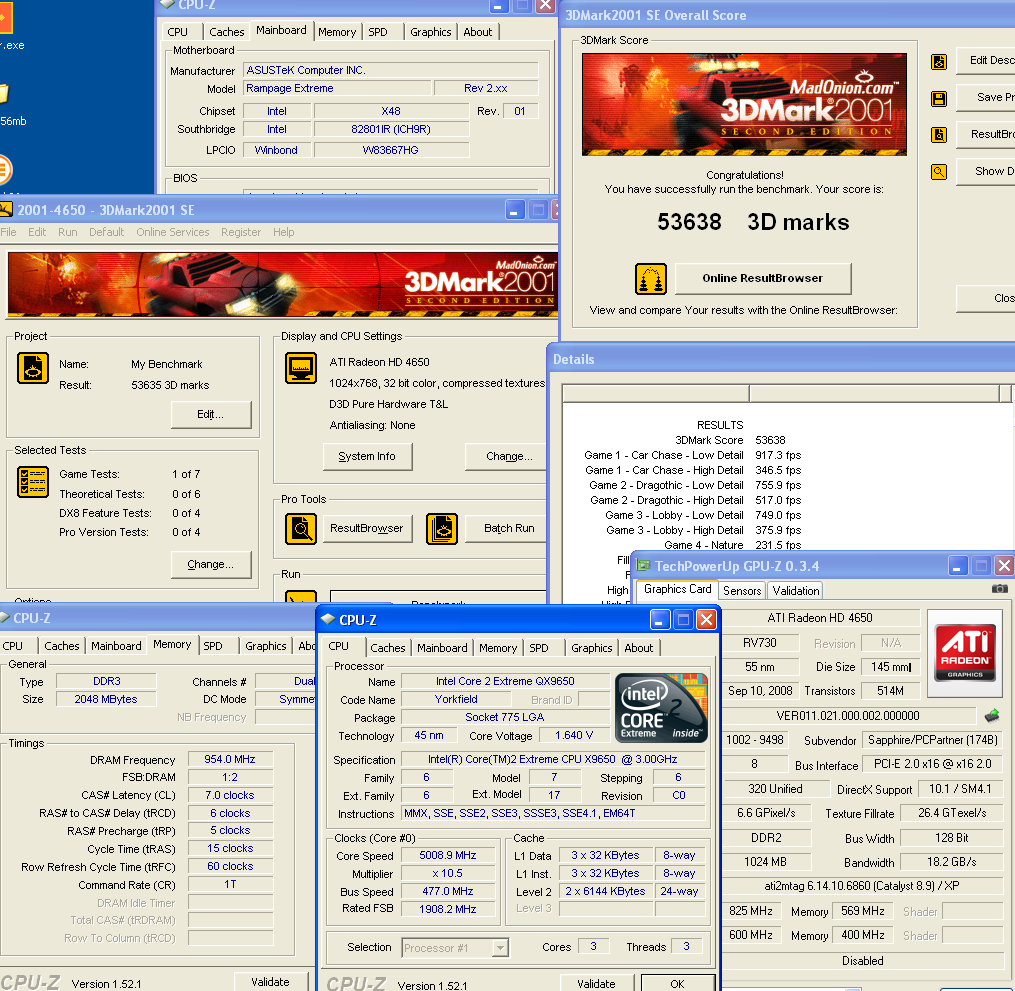
Task: Click the Selected Tests checklist icon
Action: click(x=32, y=482)
